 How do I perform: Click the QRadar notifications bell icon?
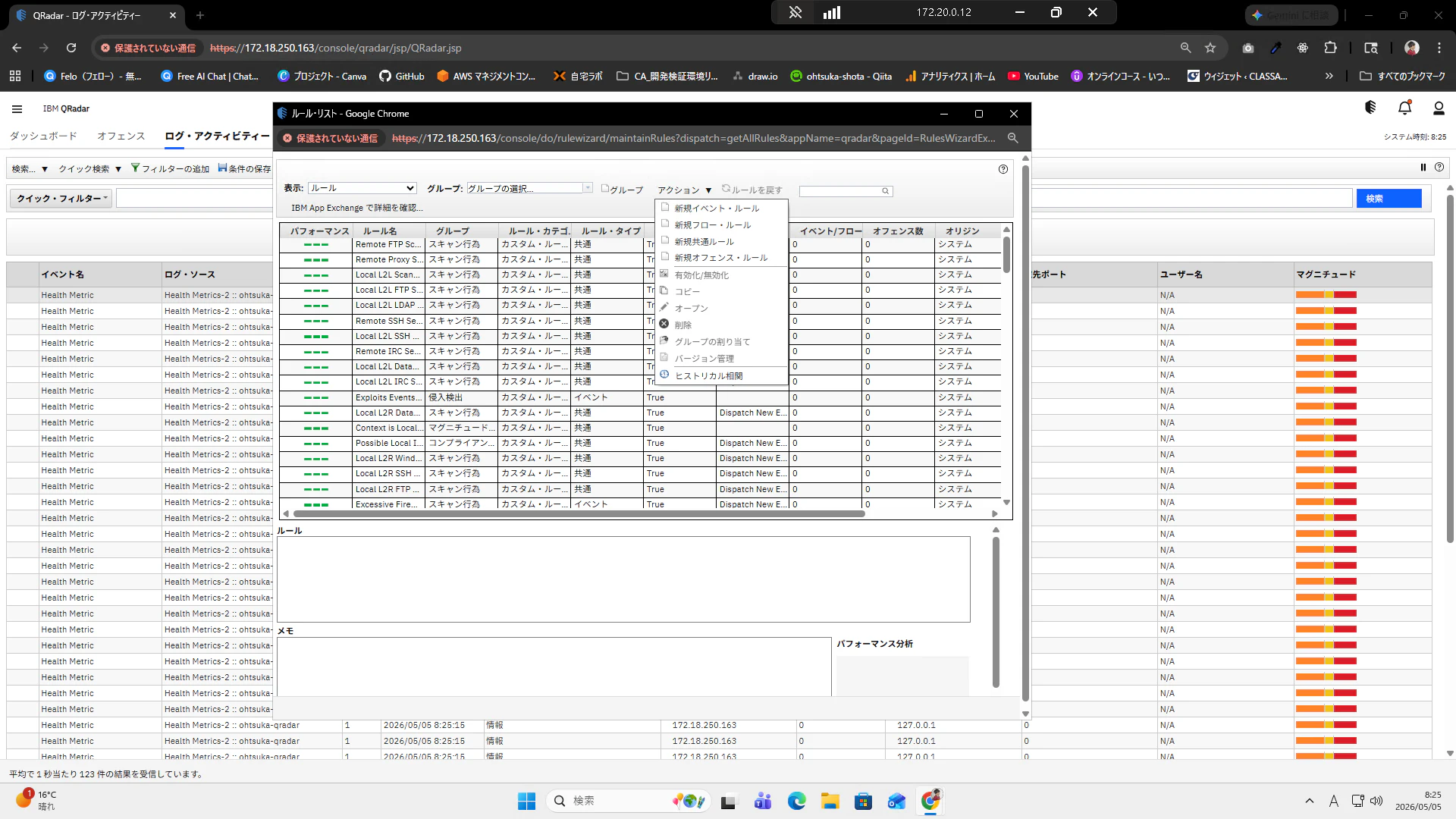[x=1404, y=108]
